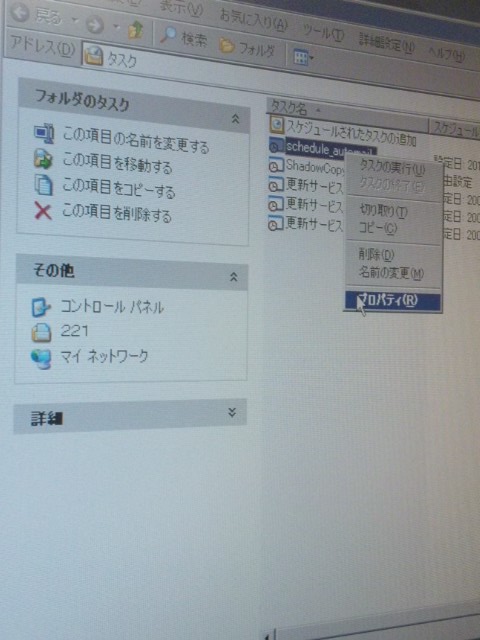
Task: Select スケジュールされたタスクの追加 item
Action: click(x=343, y=131)
